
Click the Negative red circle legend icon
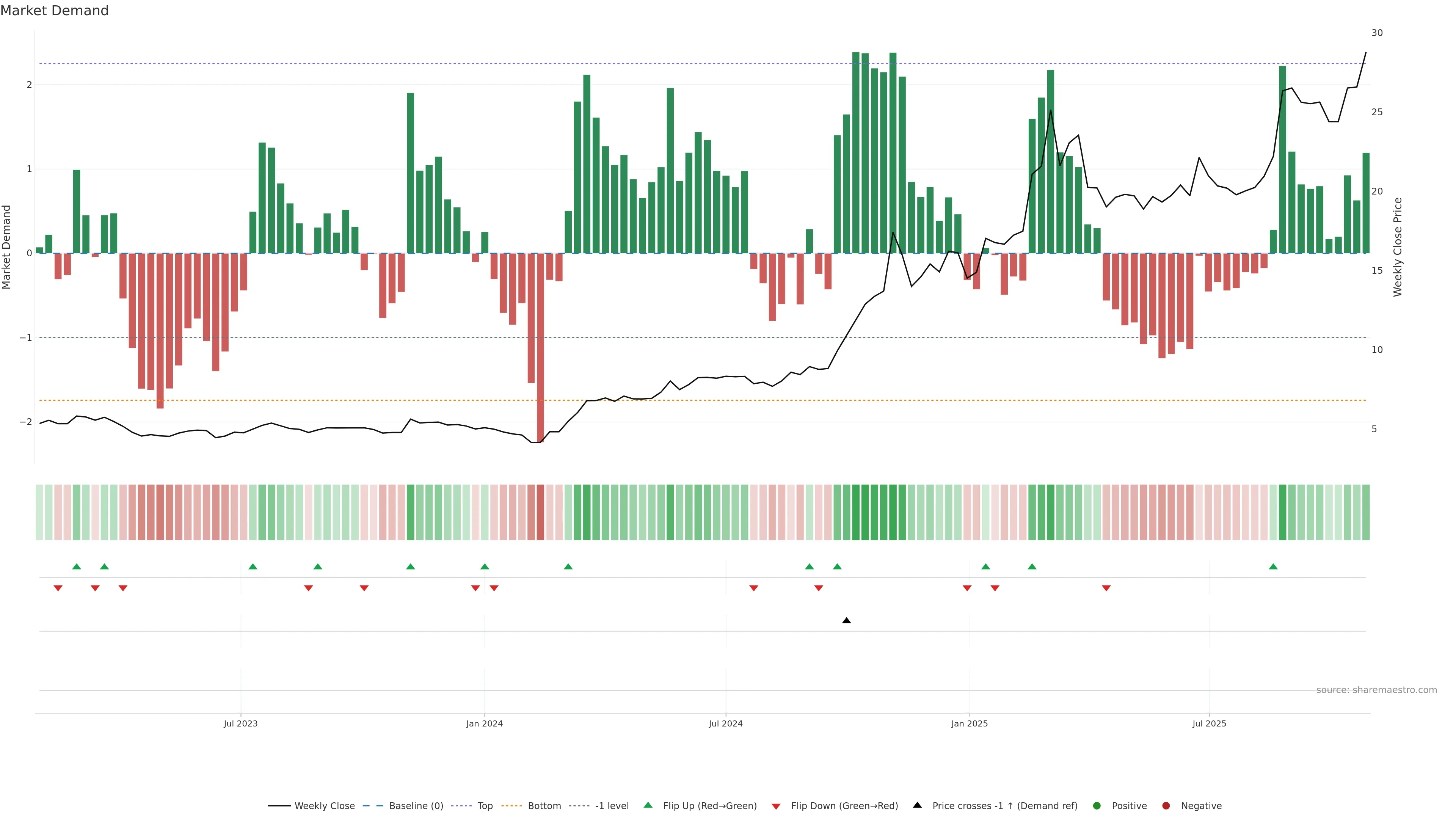click(1166, 806)
